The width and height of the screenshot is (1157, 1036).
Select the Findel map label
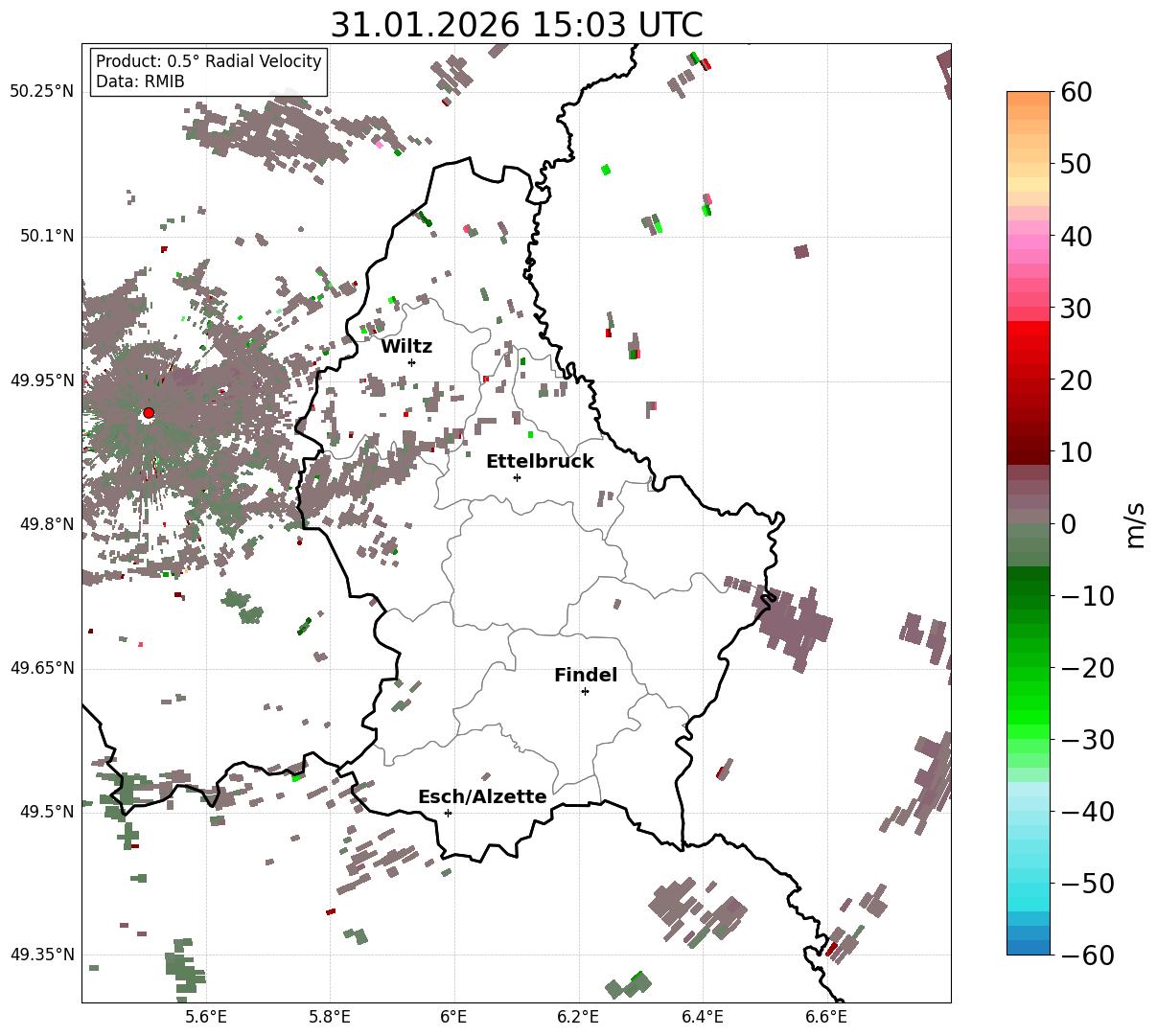coord(586,676)
